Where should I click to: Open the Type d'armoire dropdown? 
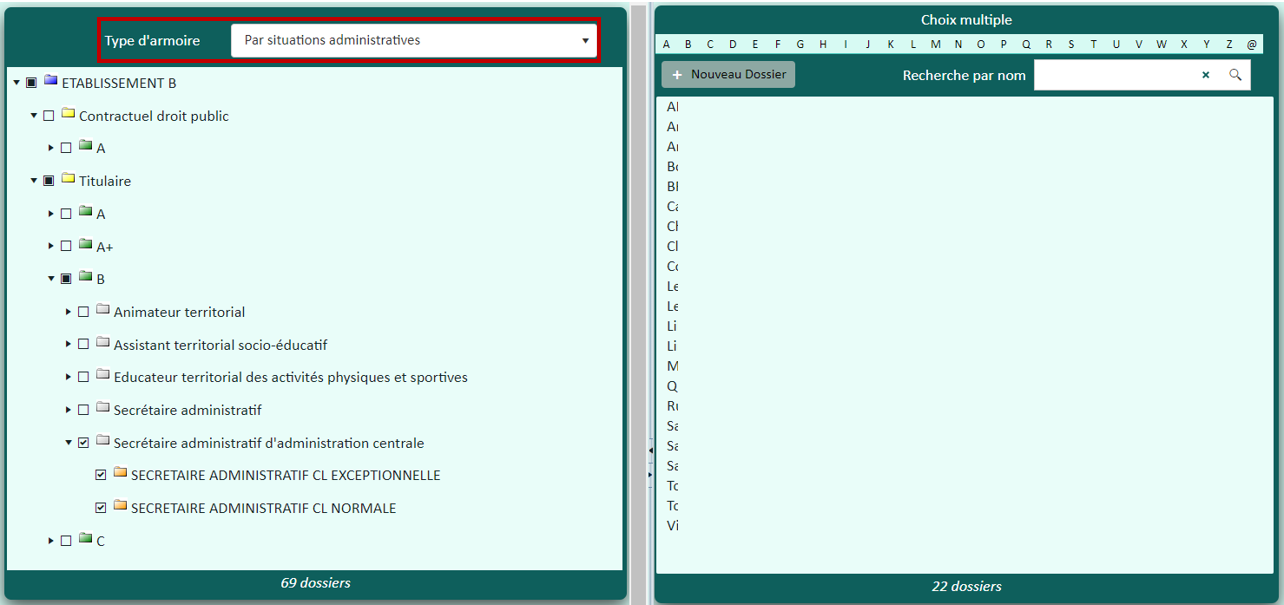tap(414, 41)
